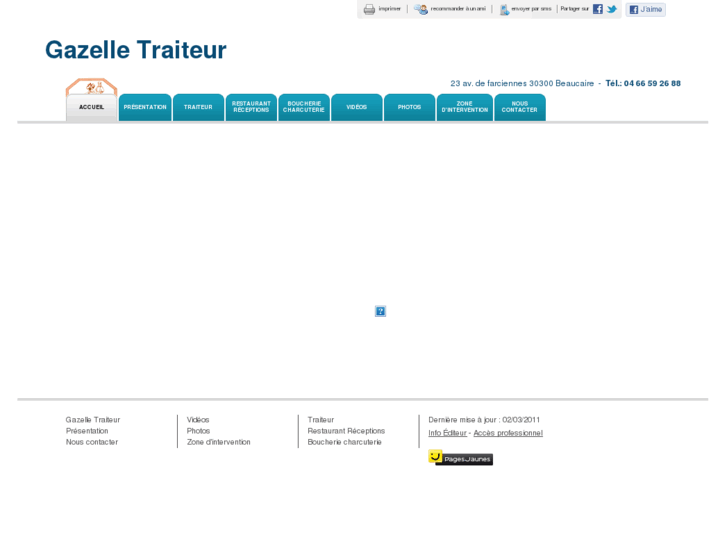The height and width of the screenshot is (545, 727).
Task: Click the missing plugin question mark icon
Action: (x=380, y=311)
